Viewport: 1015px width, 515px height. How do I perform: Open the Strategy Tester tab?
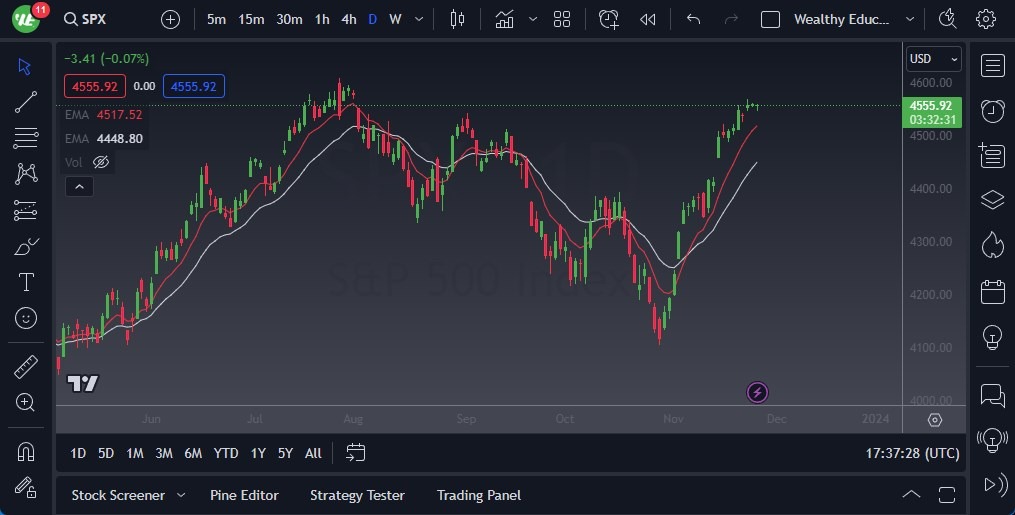[x=357, y=495]
